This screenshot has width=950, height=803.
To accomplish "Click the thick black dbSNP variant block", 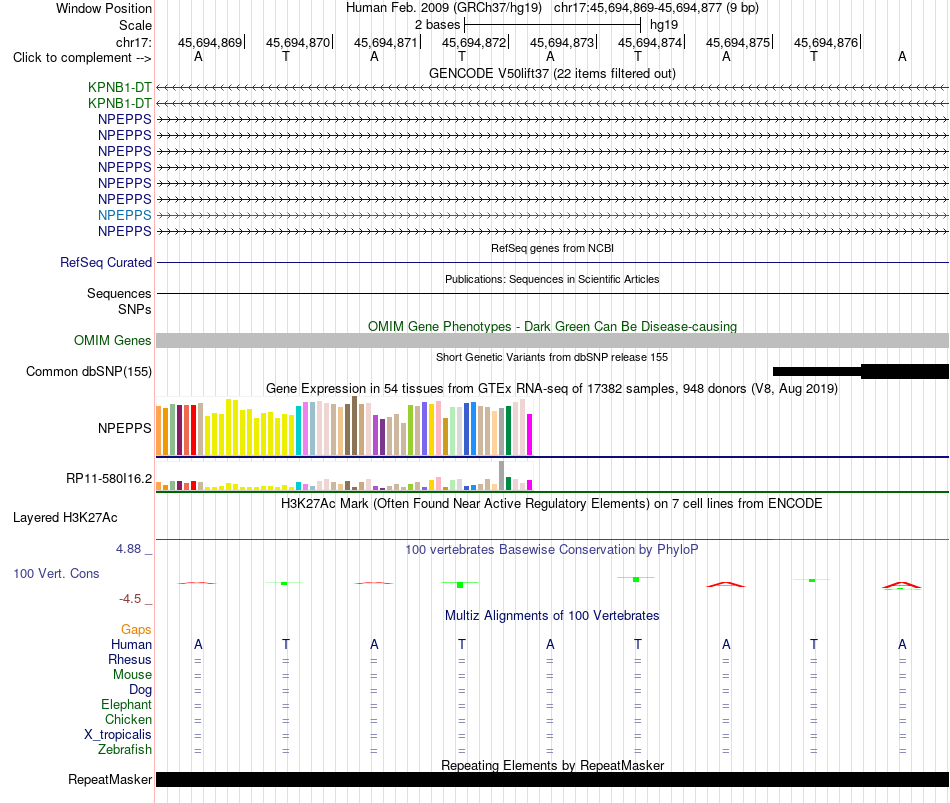I will pos(905,372).
